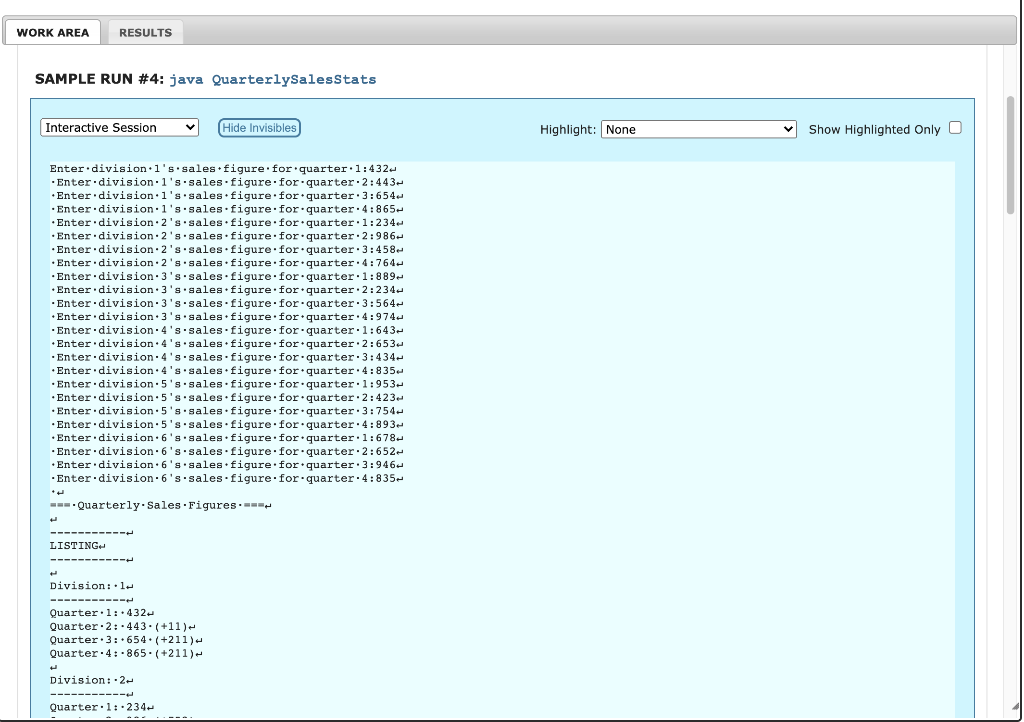Select the WORK AREA tab

coord(54,32)
